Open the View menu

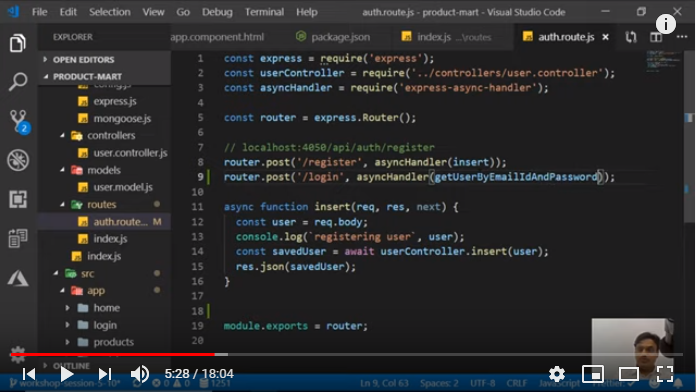click(x=153, y=12)
